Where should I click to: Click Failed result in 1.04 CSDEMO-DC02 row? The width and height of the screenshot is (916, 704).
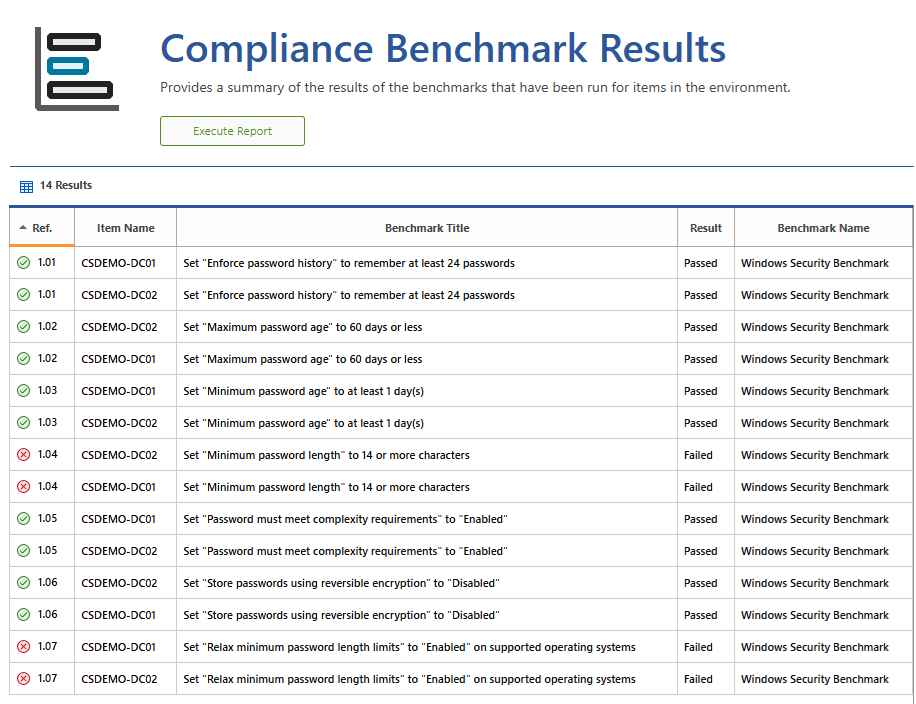698,455
